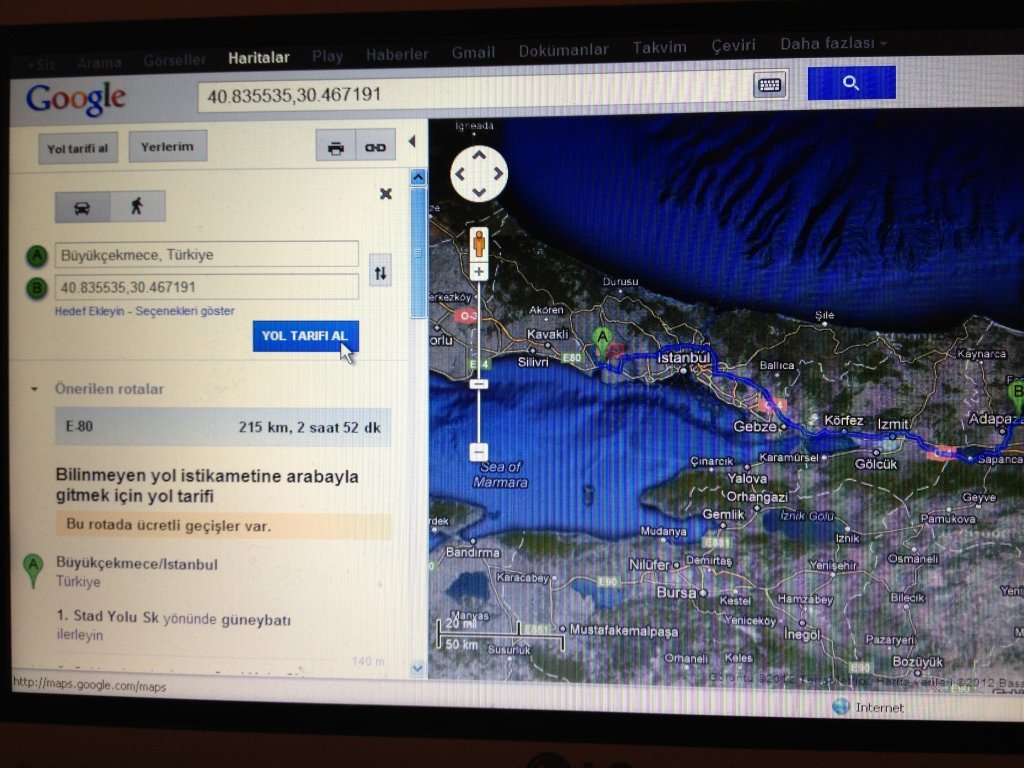The image size is (1024, 768).
Task: Click the blue search magnifier button
Action: [850, 84]
